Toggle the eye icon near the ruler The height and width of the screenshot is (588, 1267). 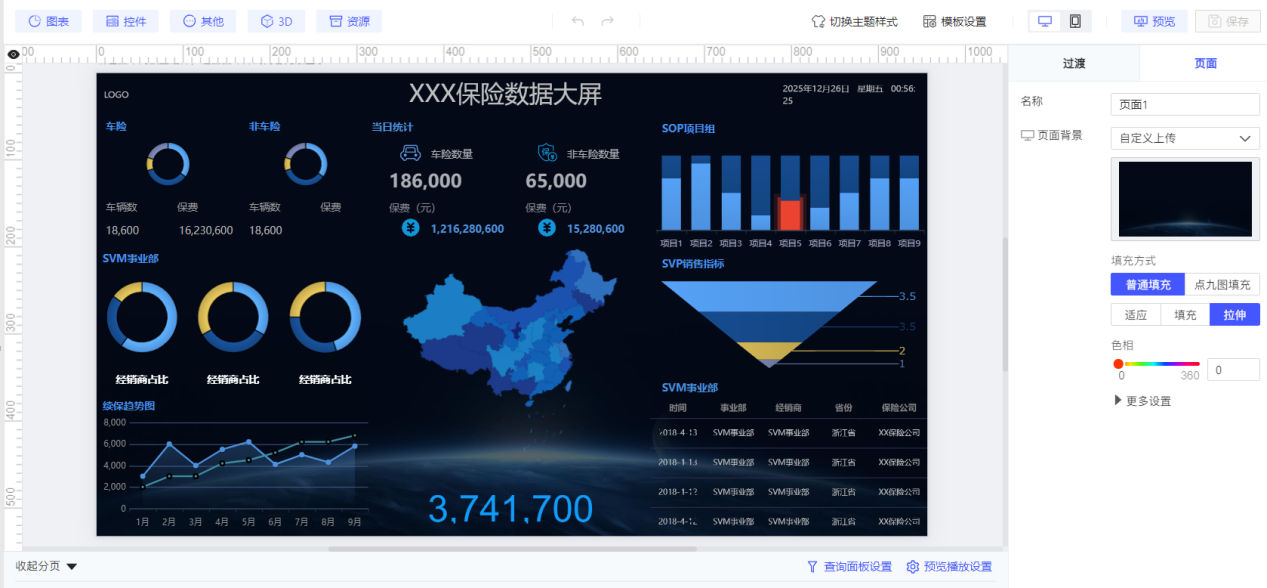pos(13,54)
